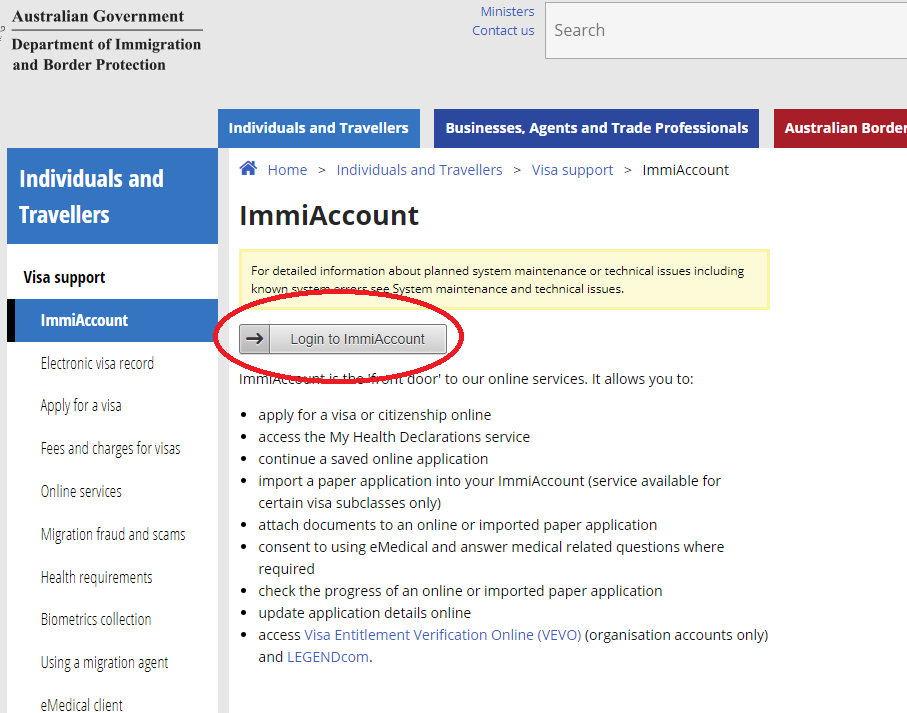
Task: Open Fees and charges for visas
Action: point(110,449)
